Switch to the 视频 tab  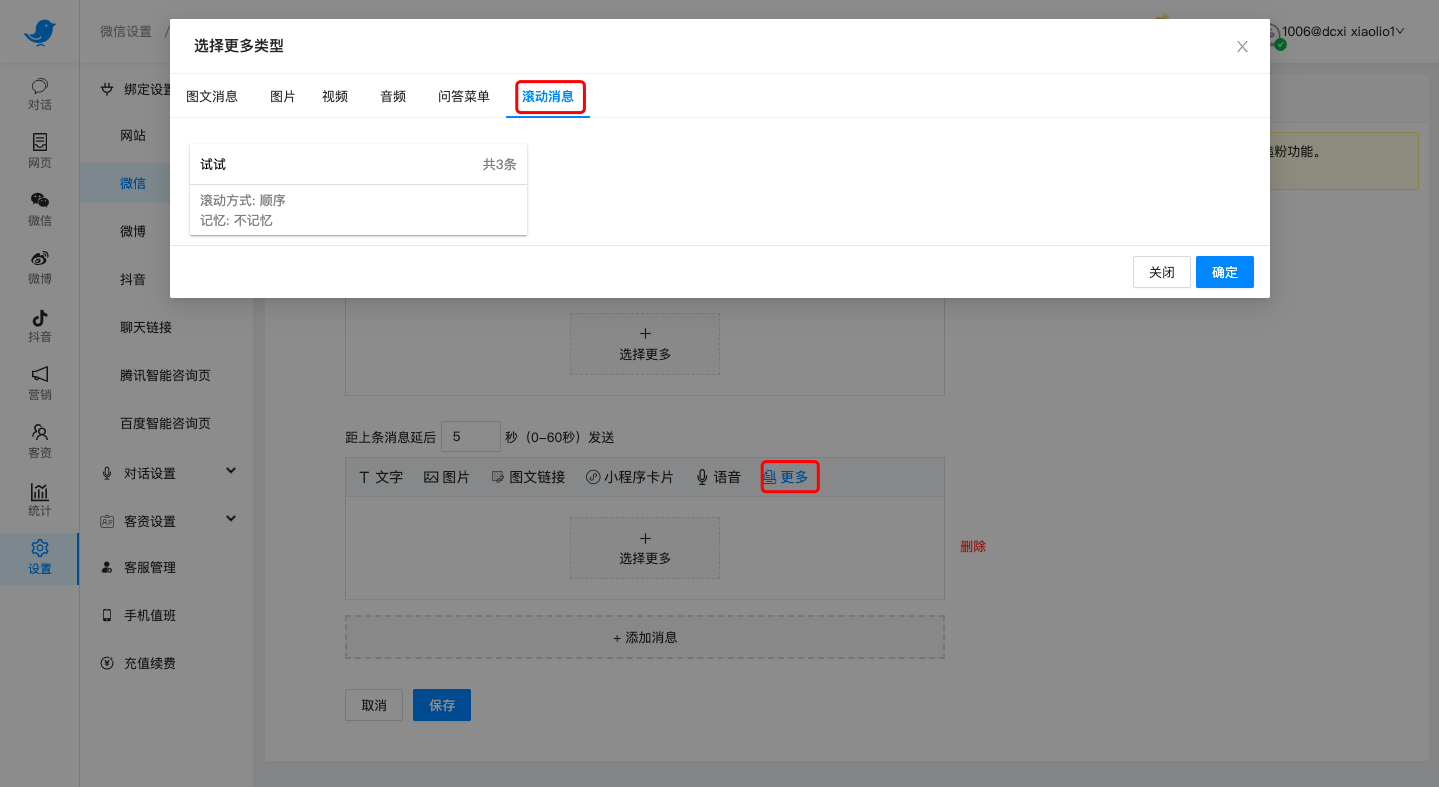pos(335,96)
